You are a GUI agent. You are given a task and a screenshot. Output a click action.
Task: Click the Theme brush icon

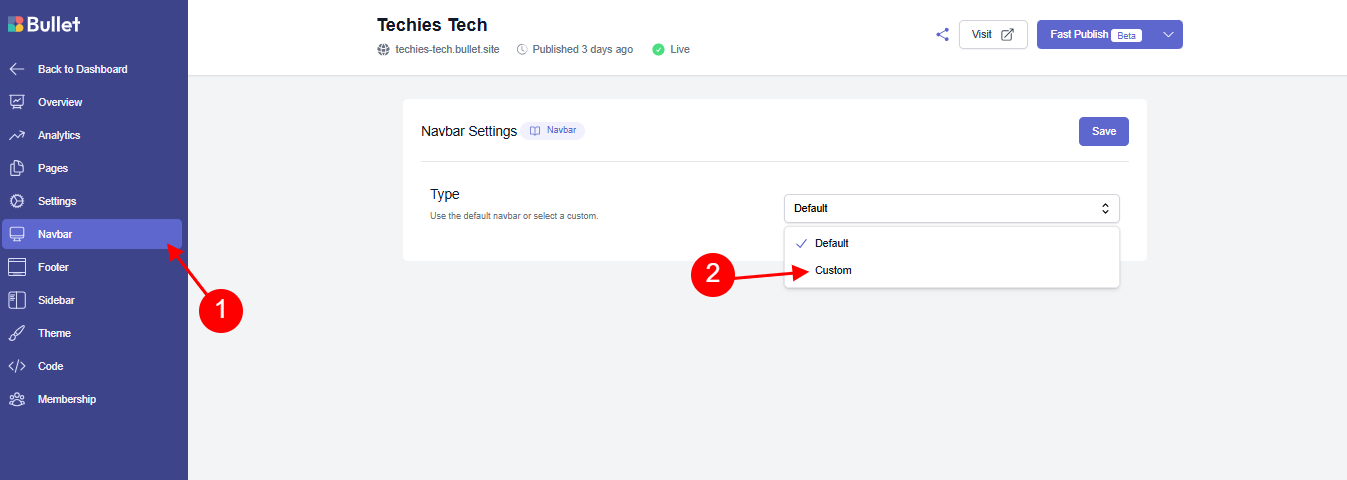tap(16, 333)
